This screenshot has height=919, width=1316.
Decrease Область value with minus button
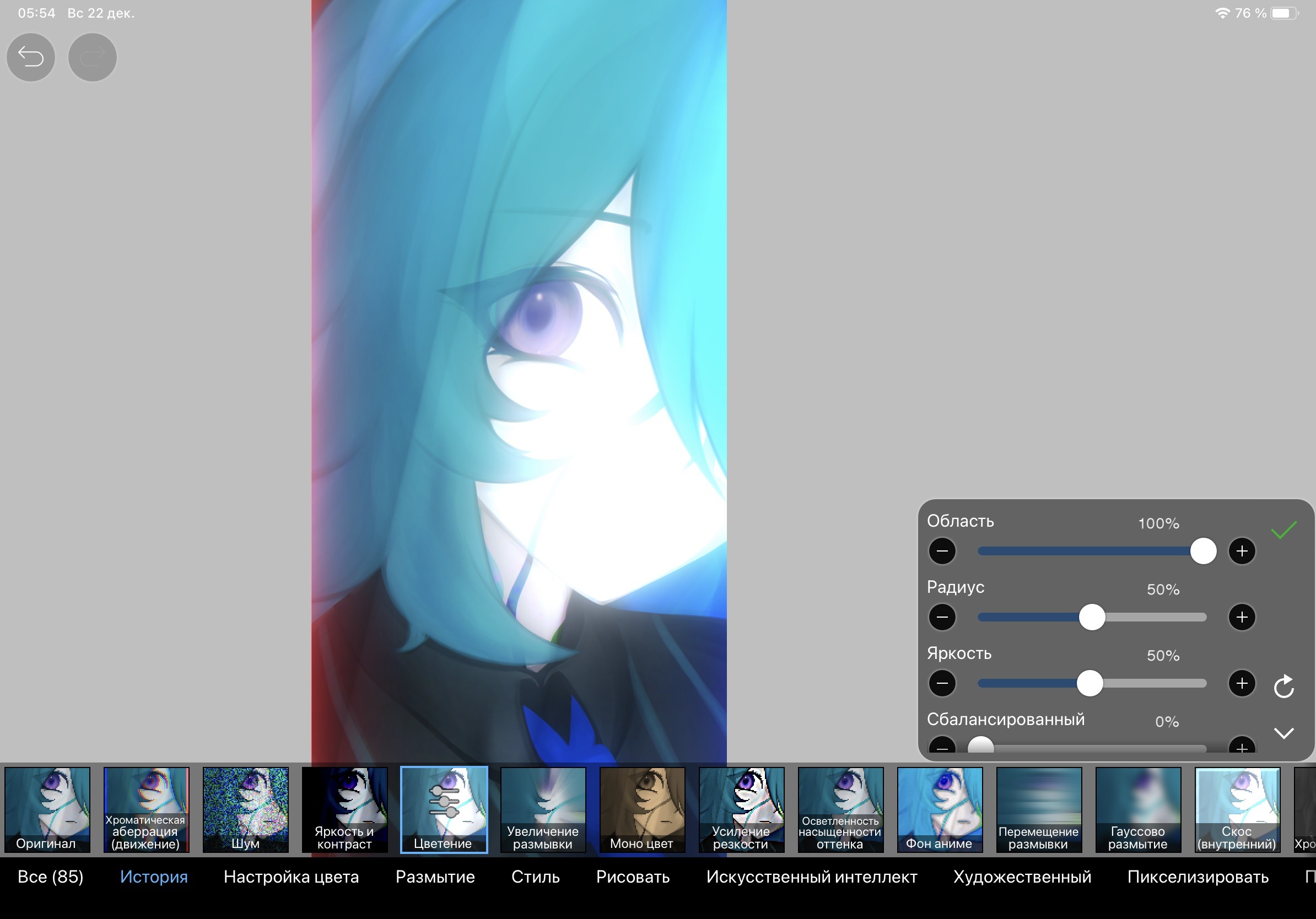click(x=942, y=551)
